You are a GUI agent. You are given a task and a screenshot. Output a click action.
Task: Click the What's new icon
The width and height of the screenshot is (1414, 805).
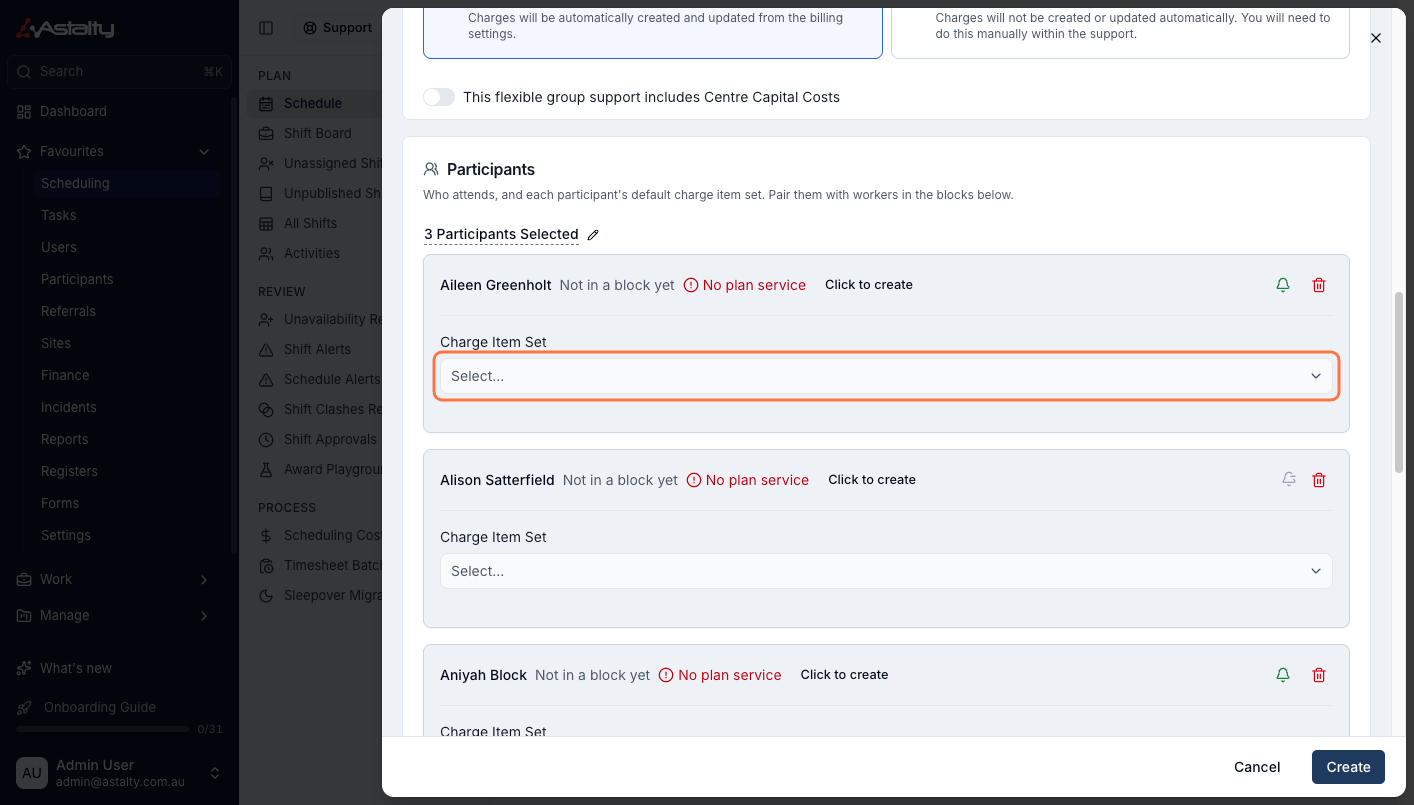[24, 668]
